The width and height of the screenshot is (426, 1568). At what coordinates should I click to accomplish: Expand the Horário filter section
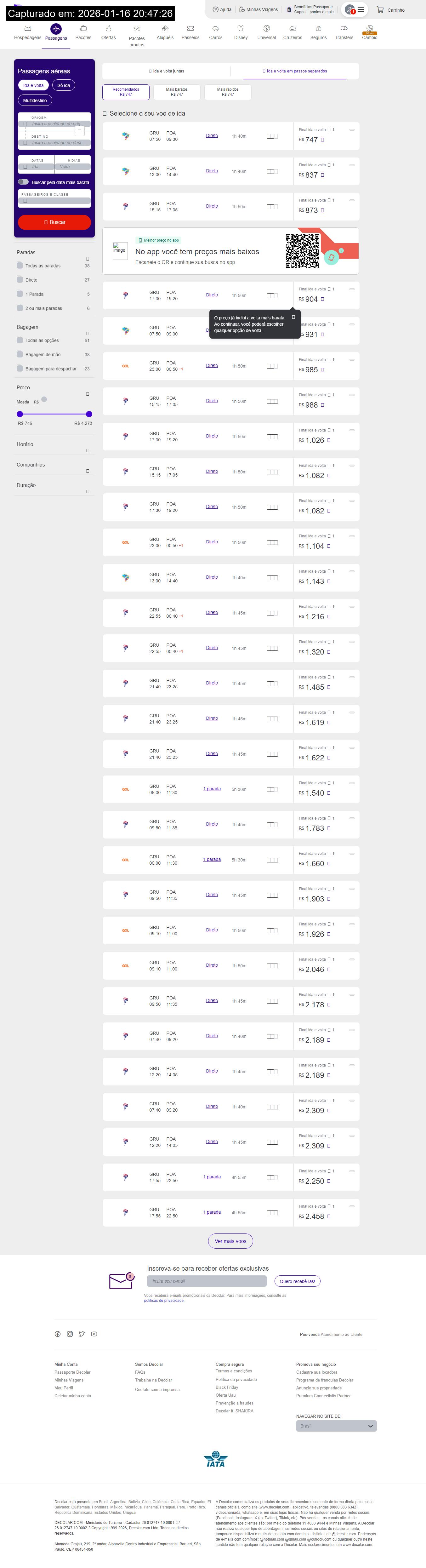click(x=88, y=450)
